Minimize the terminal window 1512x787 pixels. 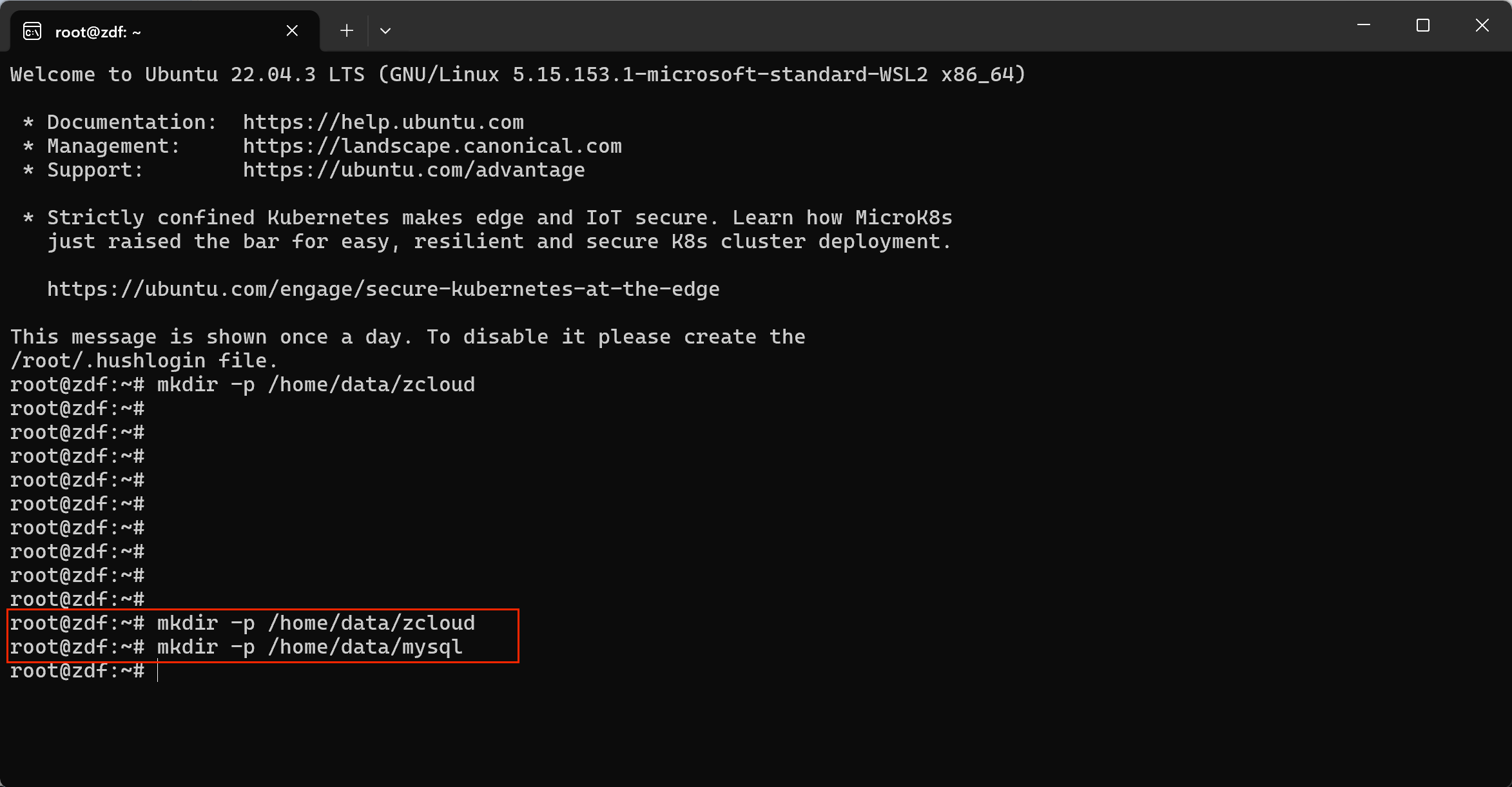pos(1364,26)
